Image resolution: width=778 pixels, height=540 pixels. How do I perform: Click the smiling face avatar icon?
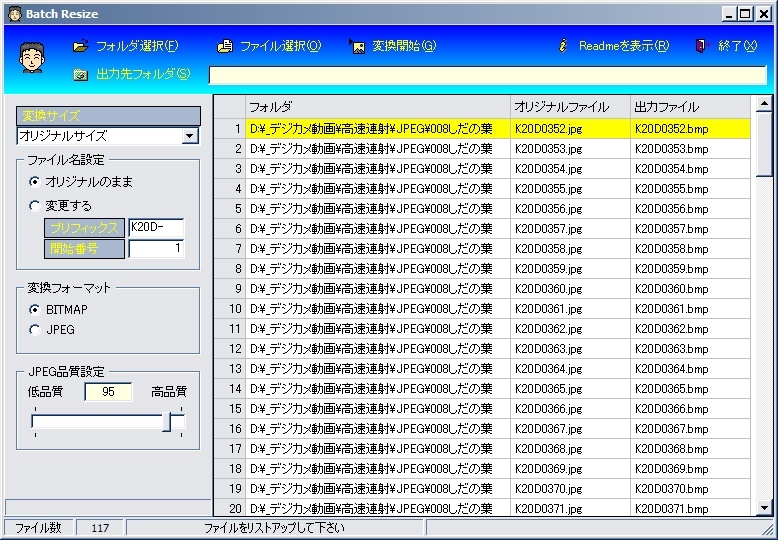coord(32,58)
